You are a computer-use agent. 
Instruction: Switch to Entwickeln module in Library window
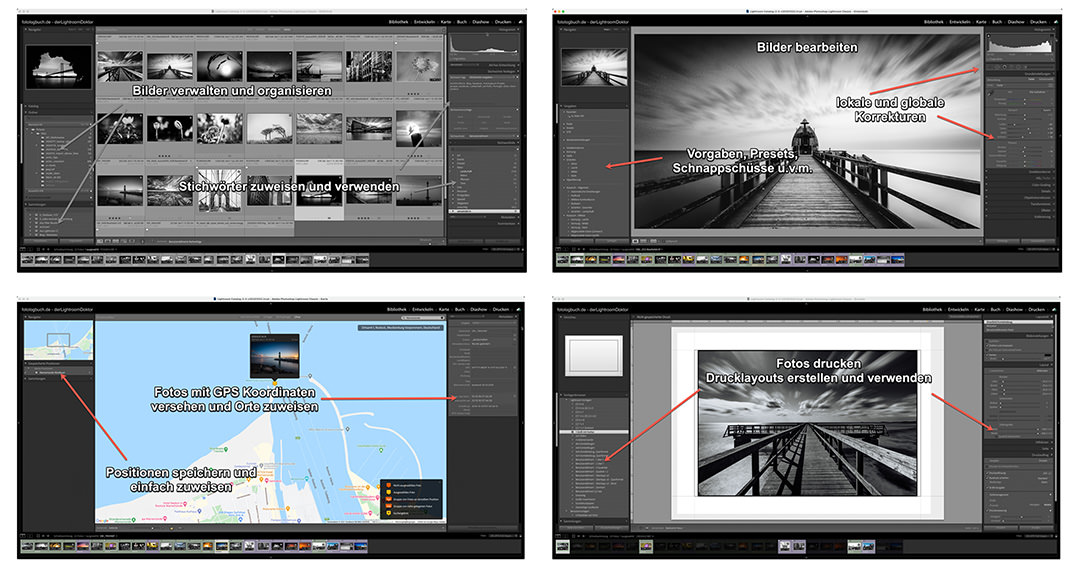click(424, 22)
